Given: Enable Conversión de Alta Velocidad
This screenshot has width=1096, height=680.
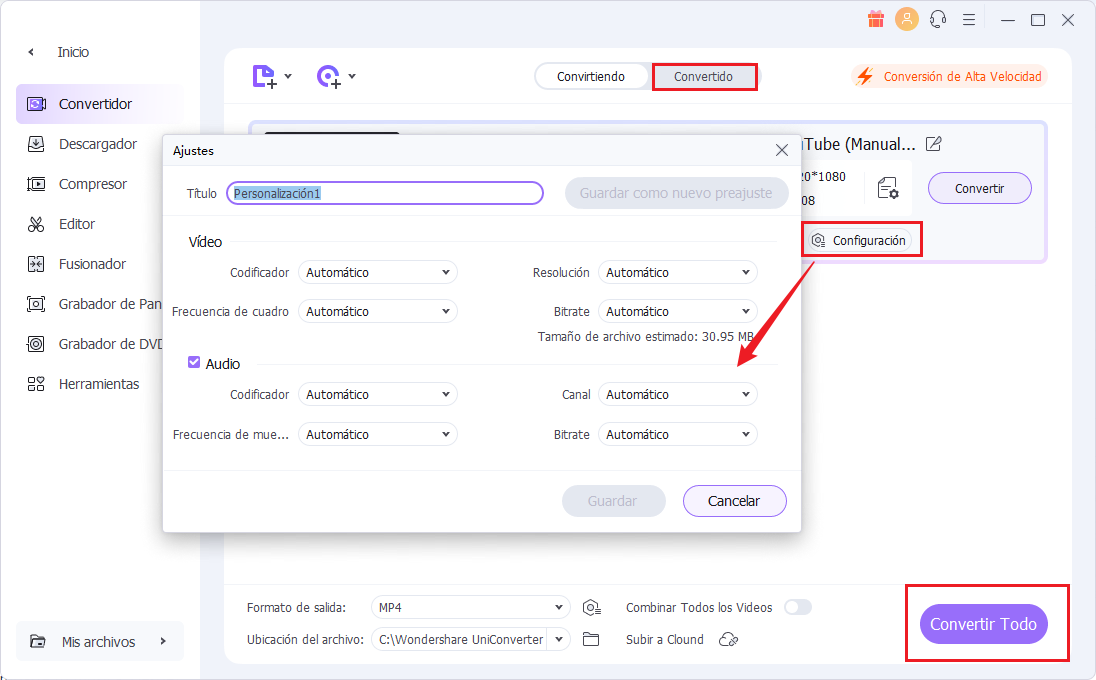Looking at the screenshot, I should tap(948, 77).
